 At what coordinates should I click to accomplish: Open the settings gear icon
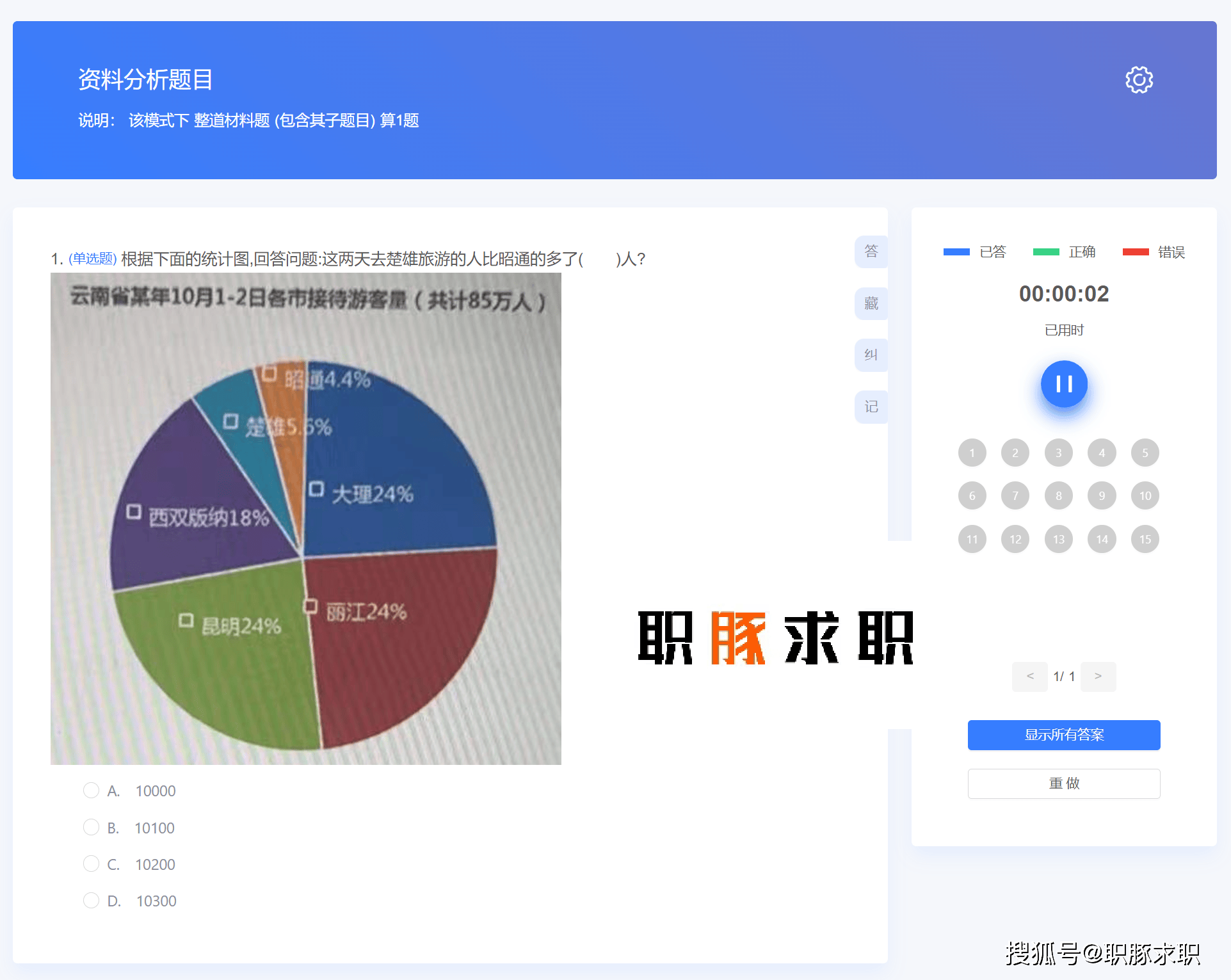click(1139, 80)
